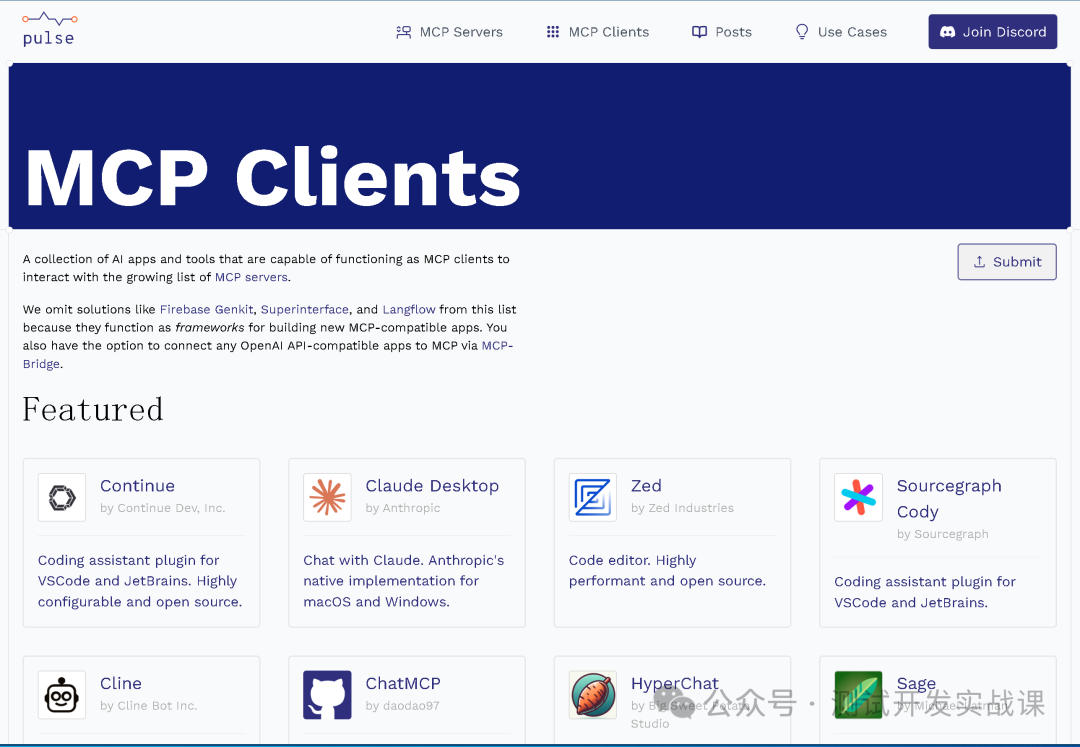This screenshot has height=747, width=1080.
Task: Open the Zed card title
Action: tap(646, 485)
